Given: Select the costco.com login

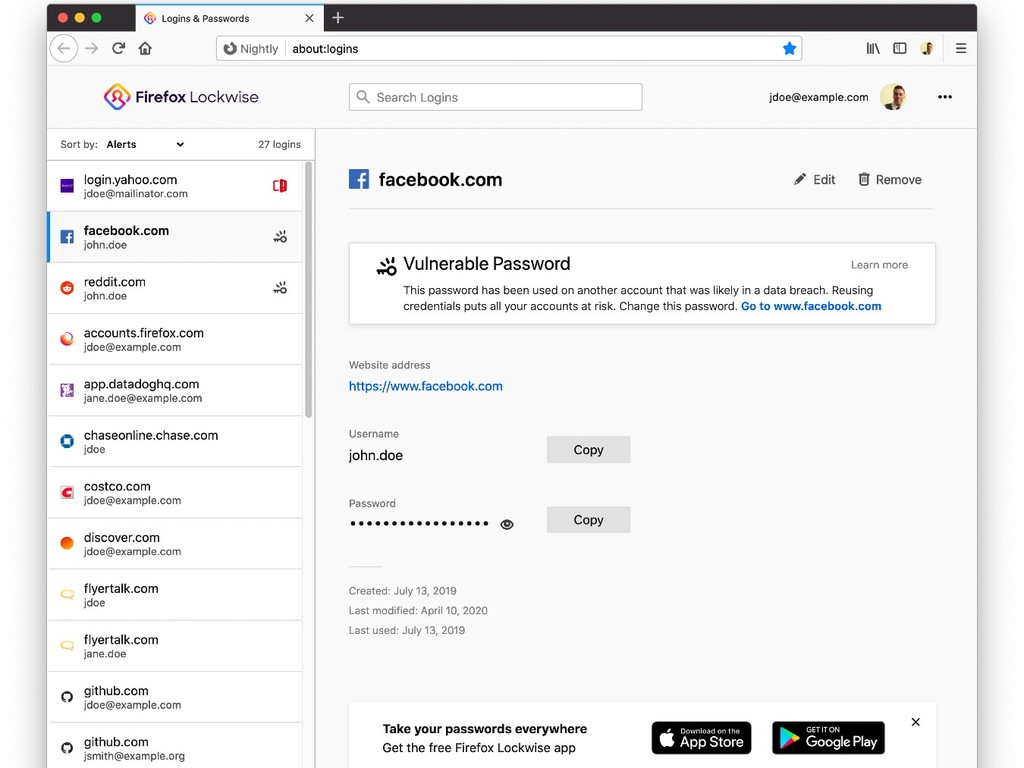Looking at the screenshot, I should 175,492.
